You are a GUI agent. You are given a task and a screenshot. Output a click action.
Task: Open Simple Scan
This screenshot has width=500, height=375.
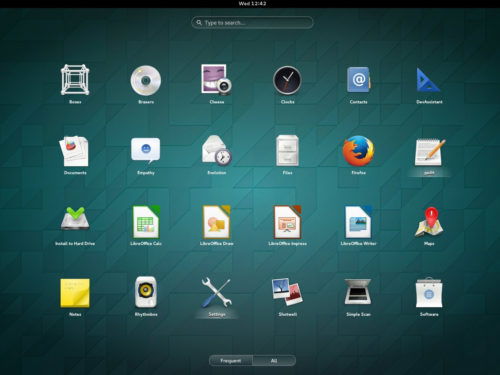tap(358, 292)
